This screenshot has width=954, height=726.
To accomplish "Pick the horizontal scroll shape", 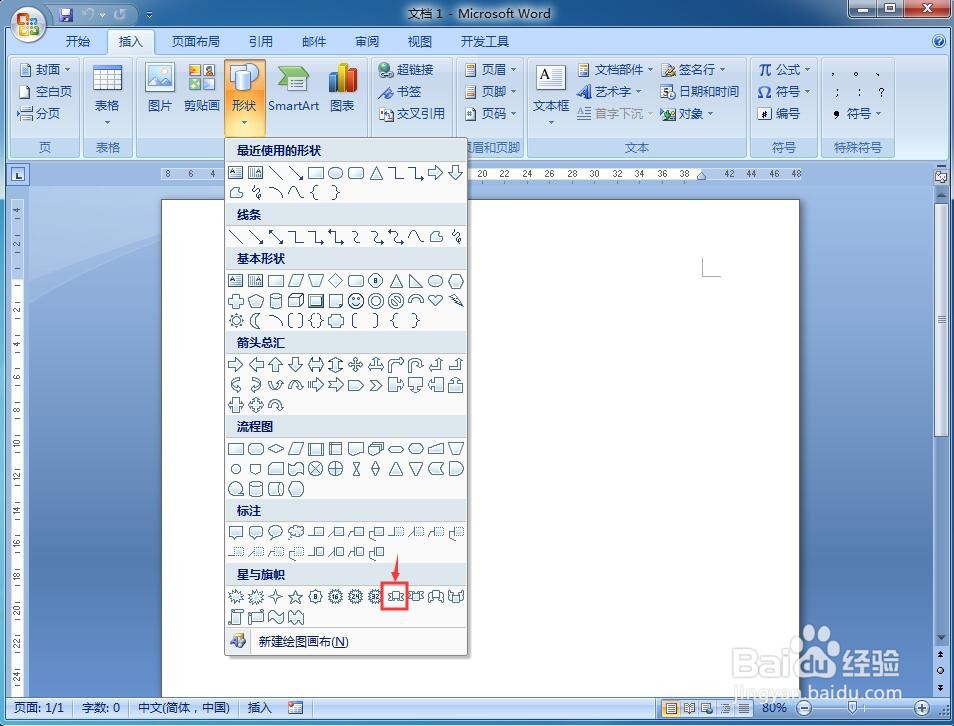I will 256,617.
